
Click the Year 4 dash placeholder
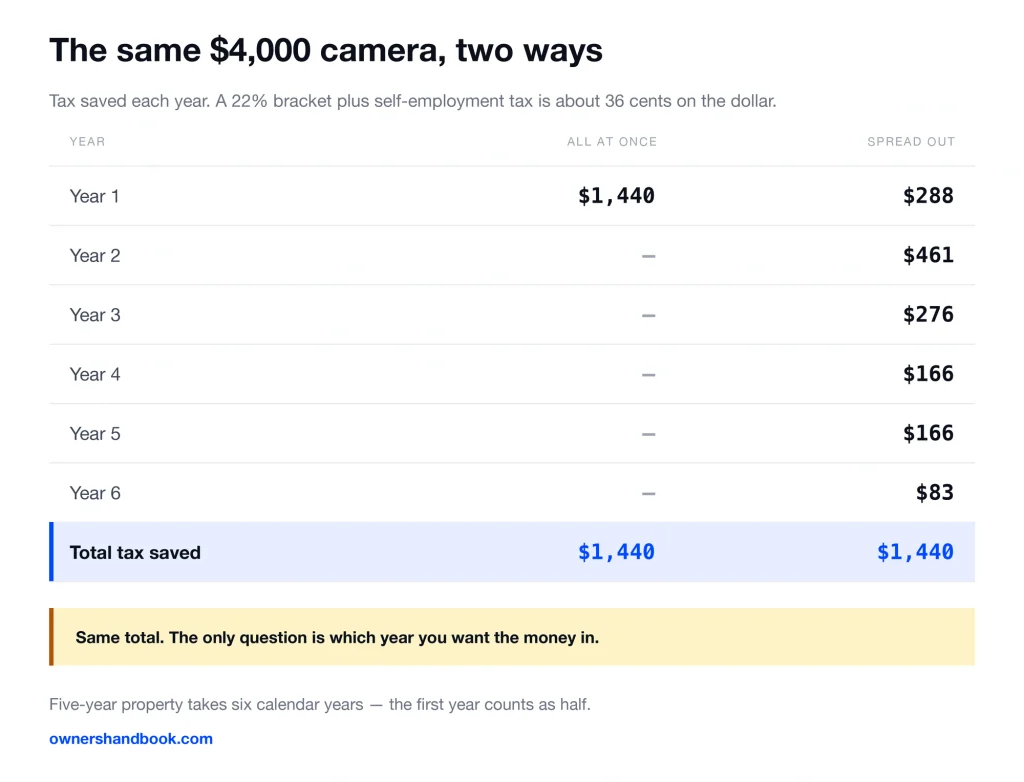click(x=648, y=375)
